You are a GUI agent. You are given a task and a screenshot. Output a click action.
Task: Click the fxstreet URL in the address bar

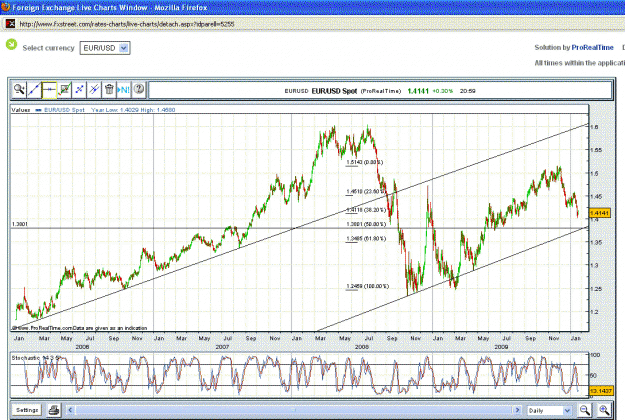click(127, 24)
